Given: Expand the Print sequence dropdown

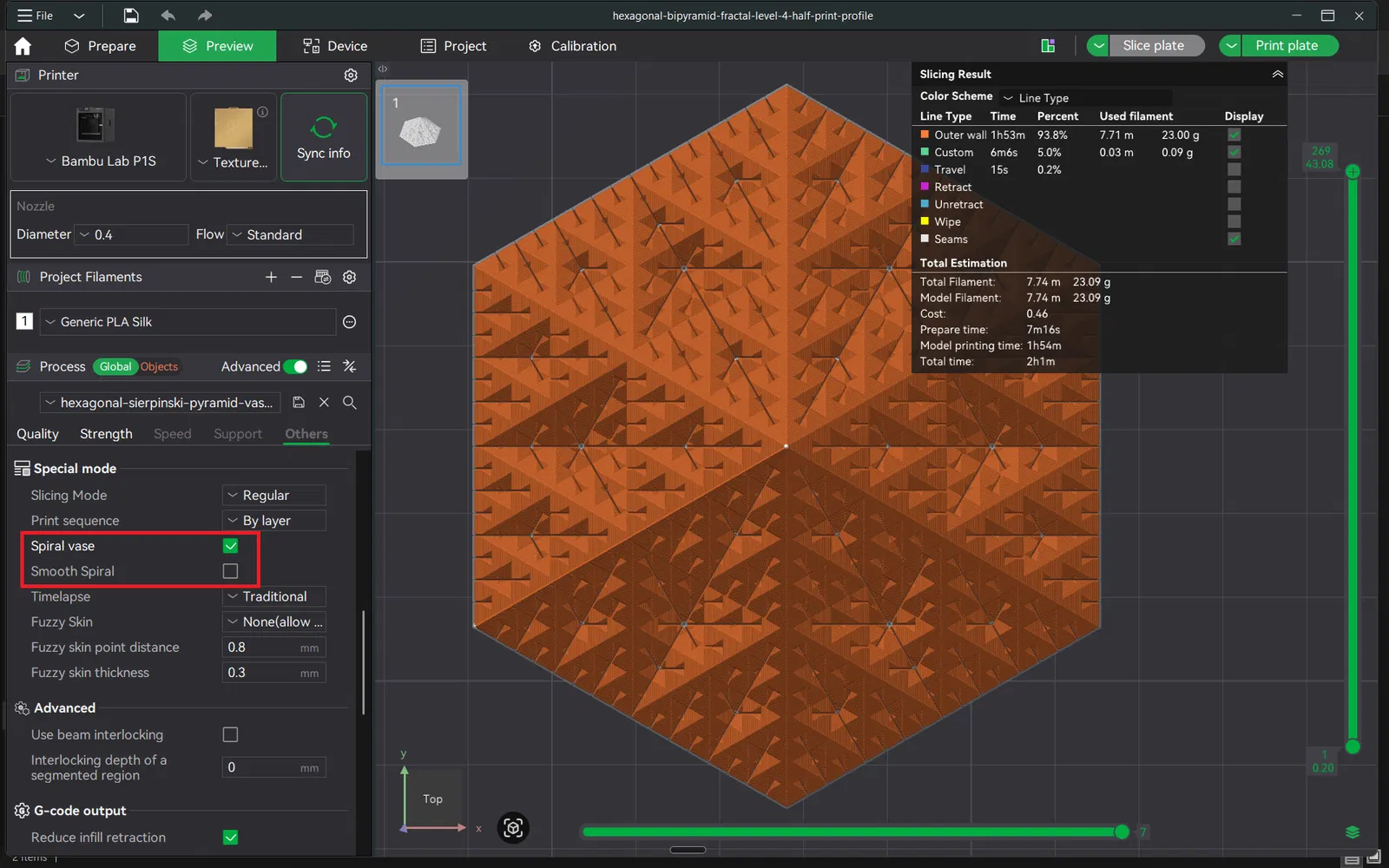Looking at the screenshot, I should [x=273, y=521].
